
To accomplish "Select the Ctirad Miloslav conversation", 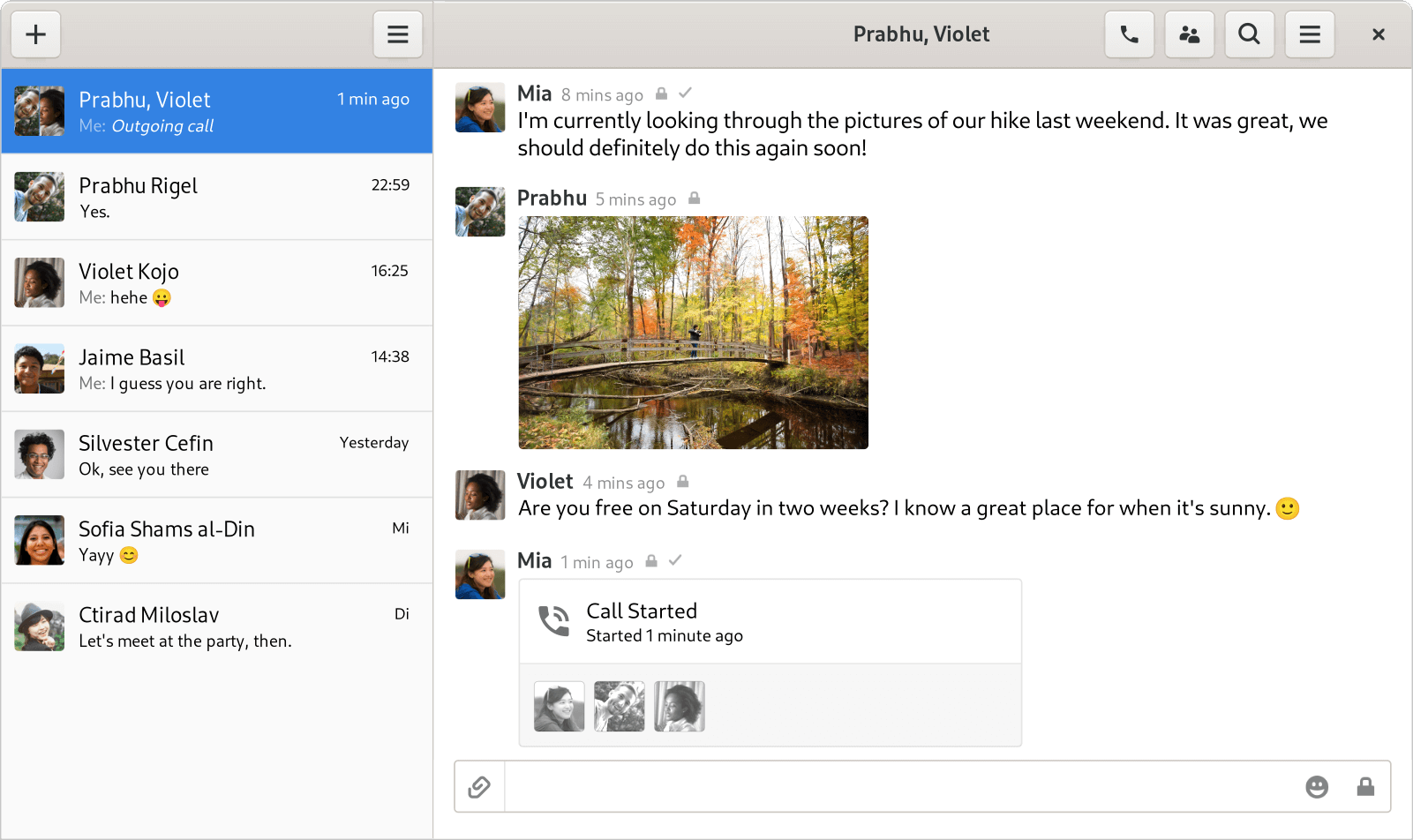I will click(216, 626).
